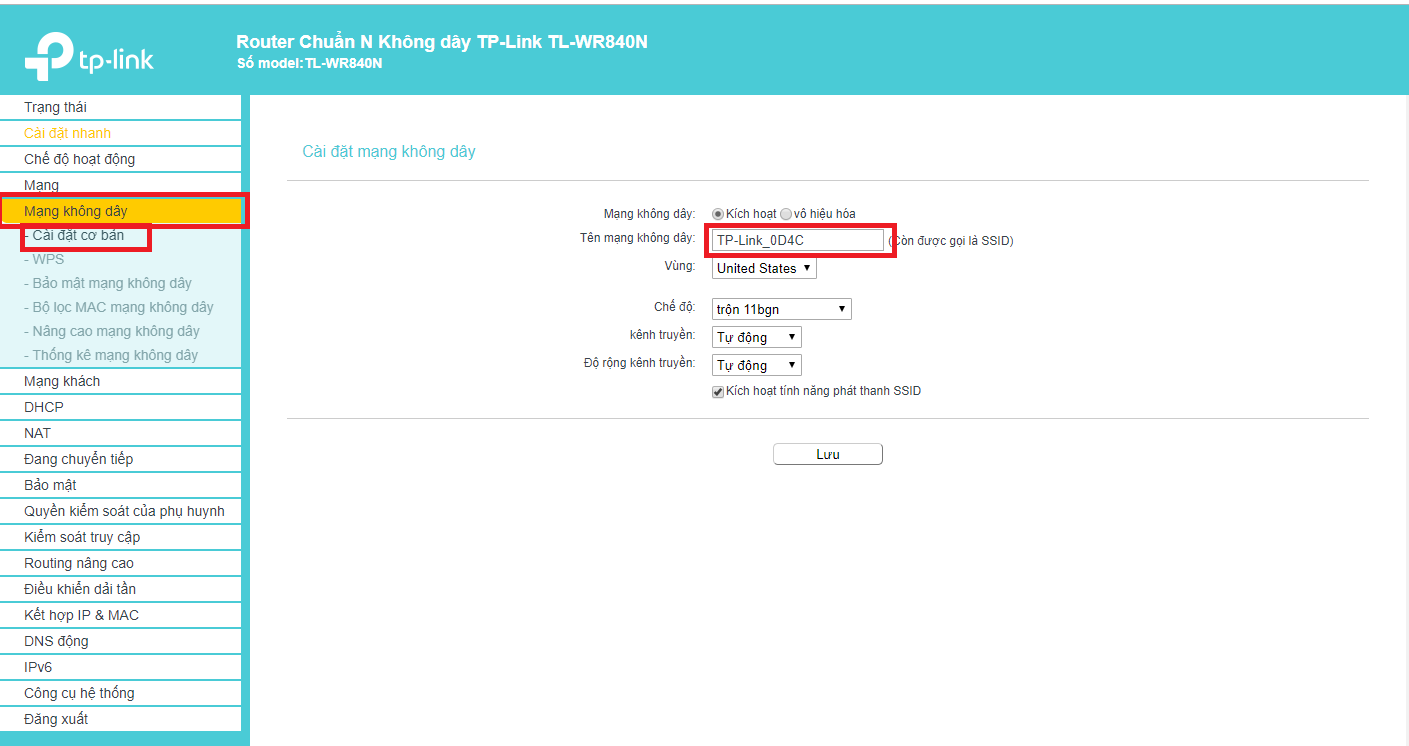Screen dimensions: 1409x746
Task: Open Bộ lọc MAC mạng không dây
Action: click(118, 307)
